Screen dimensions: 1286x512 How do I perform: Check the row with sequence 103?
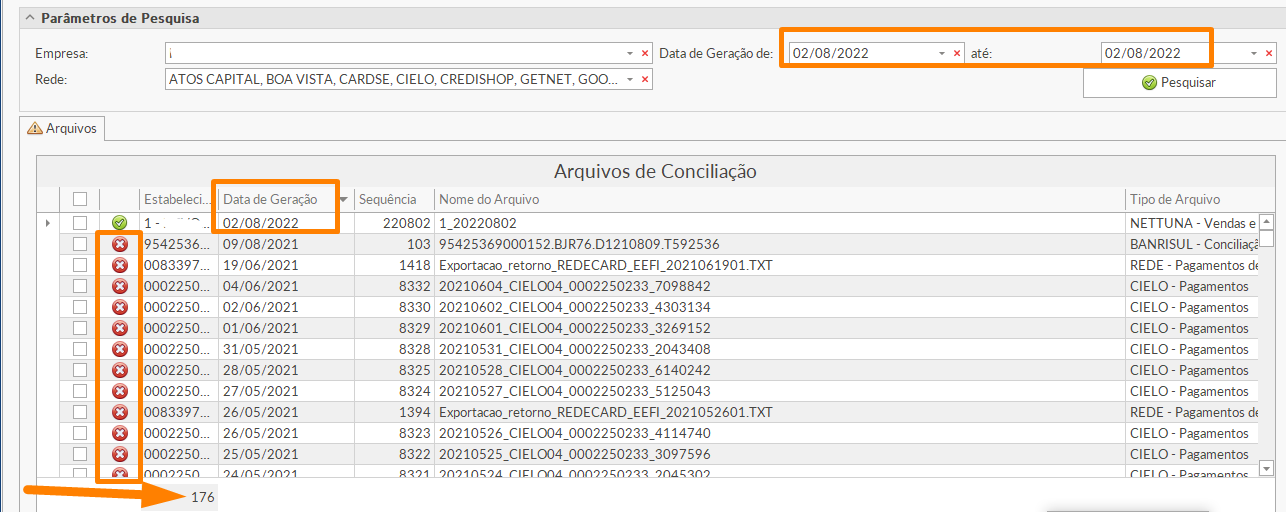pos(80,244)
